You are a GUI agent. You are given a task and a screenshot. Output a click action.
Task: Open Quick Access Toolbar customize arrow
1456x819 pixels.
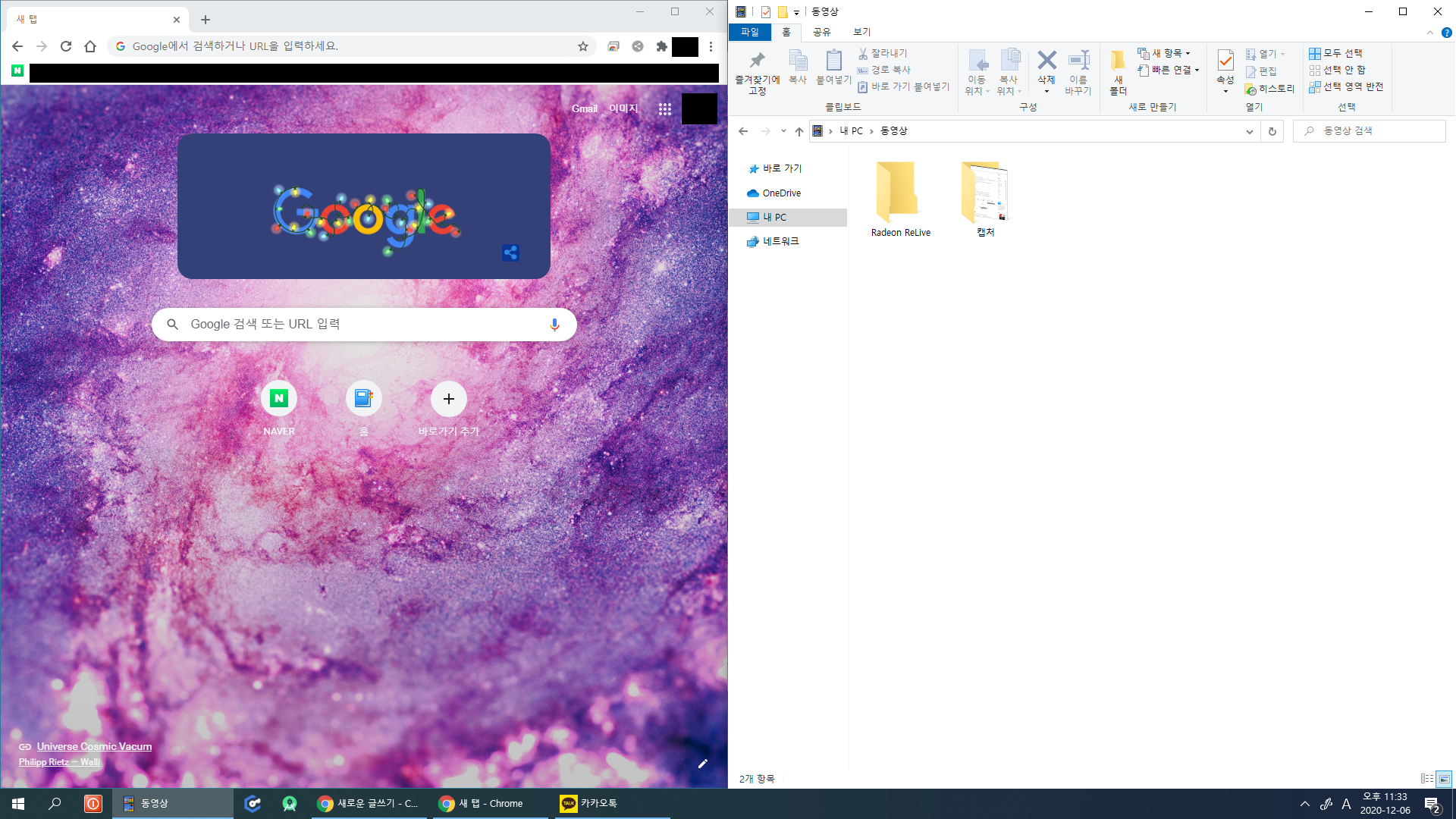coord(796,12)
